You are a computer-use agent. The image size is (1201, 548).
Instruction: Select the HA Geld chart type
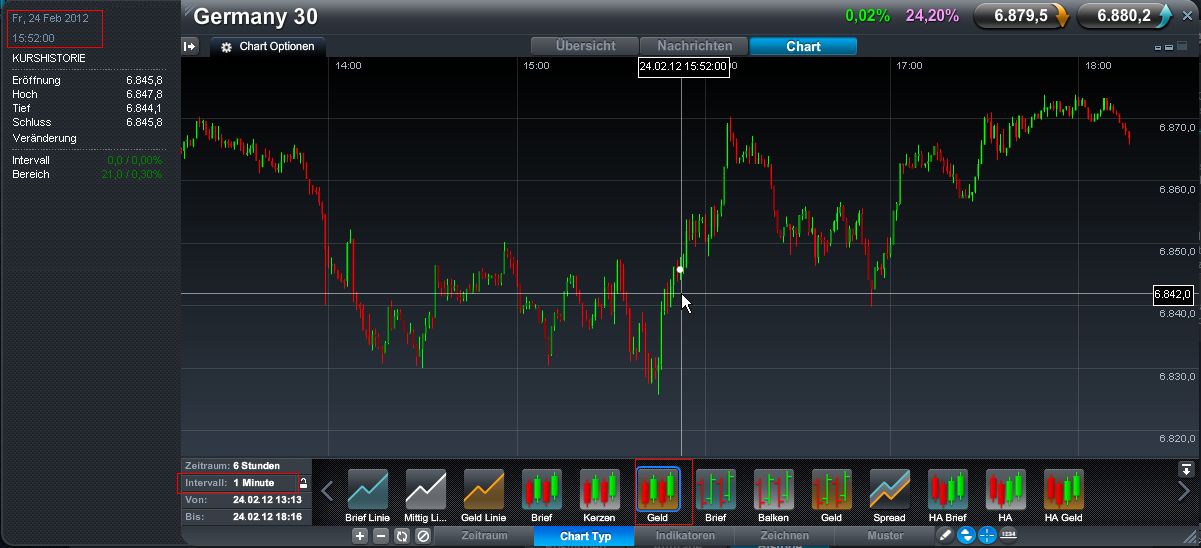[x=1063, y=490]
